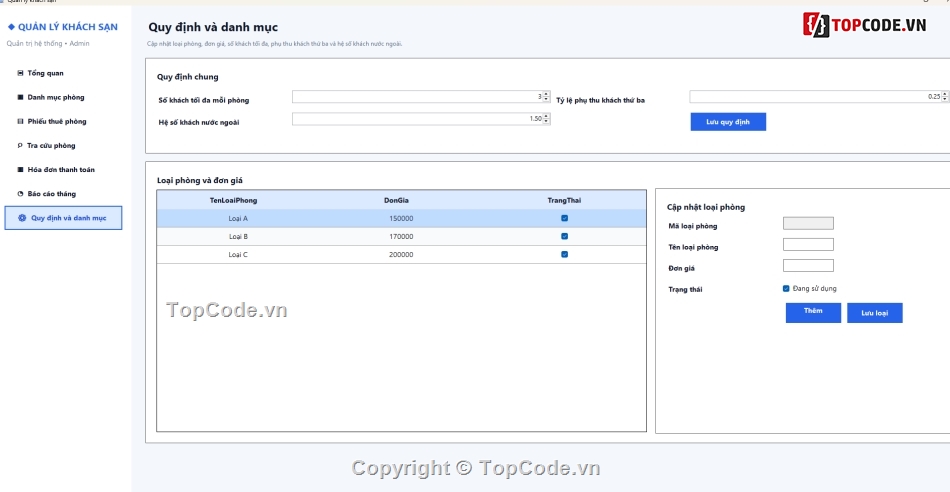Select the Loại C row name
Viewport: 950px width, 492px height.
238,255
